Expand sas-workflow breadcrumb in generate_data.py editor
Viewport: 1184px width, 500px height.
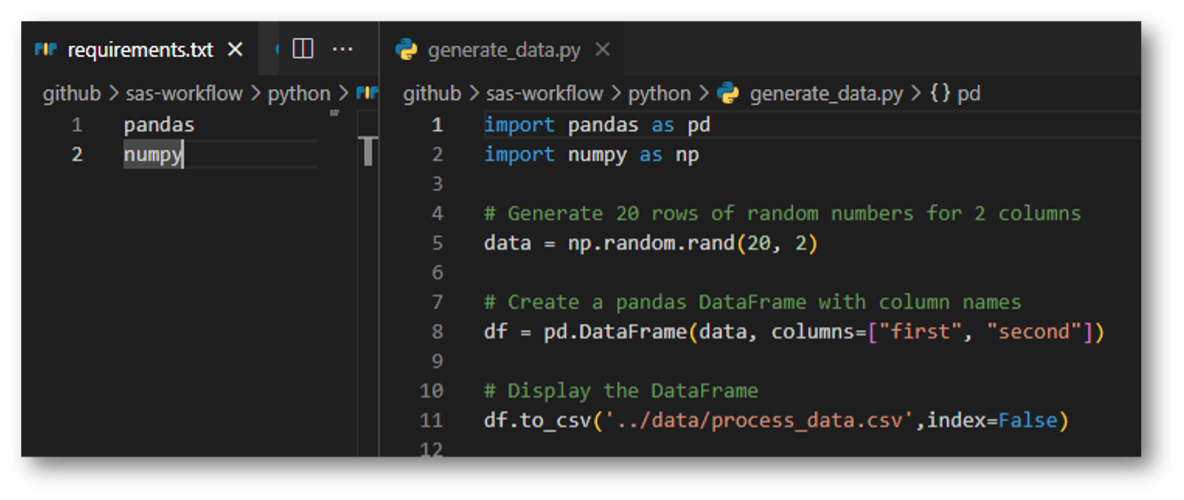(544, 94)
